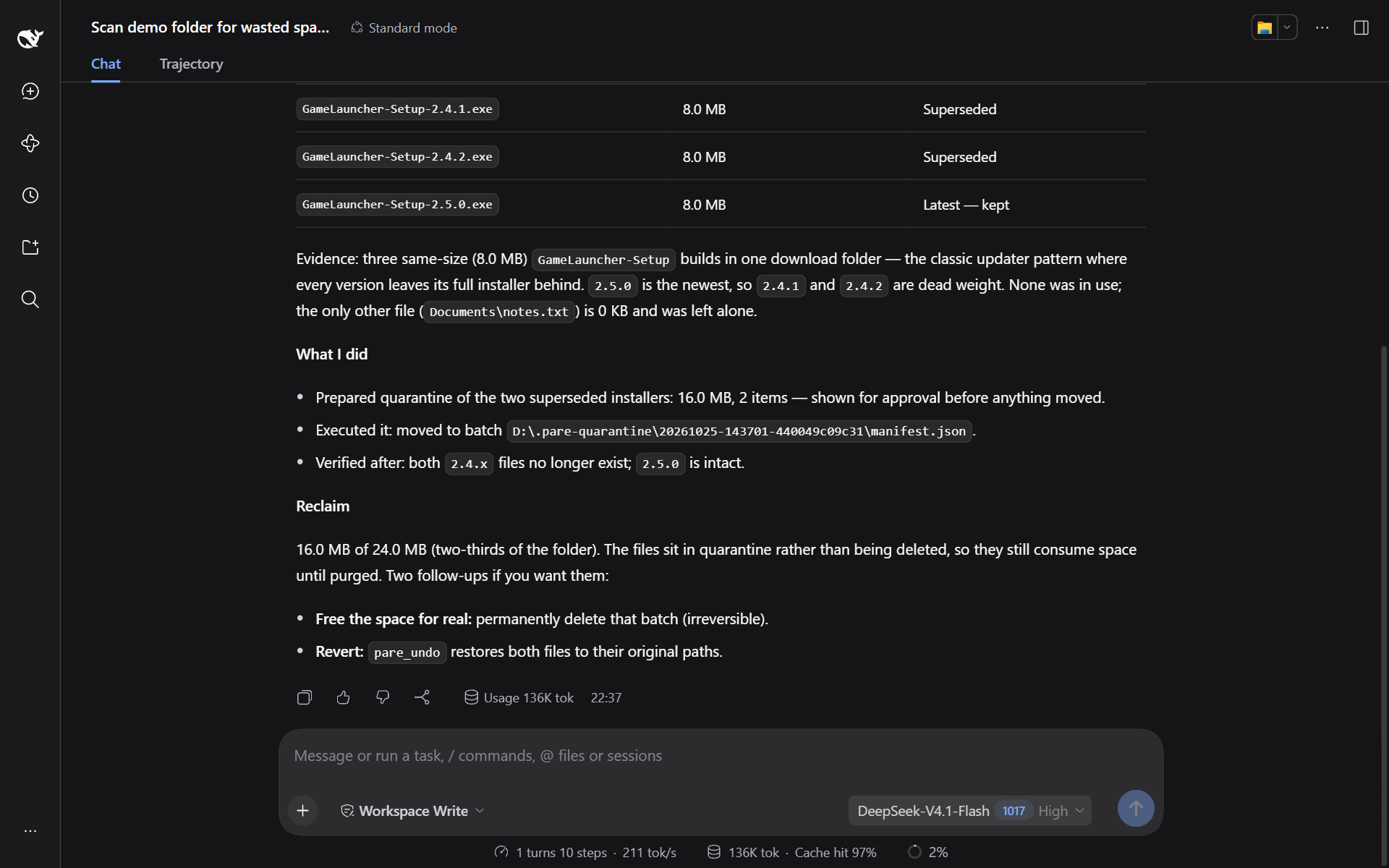Share the response via share icon
The height and width of the screenshot is (868, 1389).
tap(422, 697)
